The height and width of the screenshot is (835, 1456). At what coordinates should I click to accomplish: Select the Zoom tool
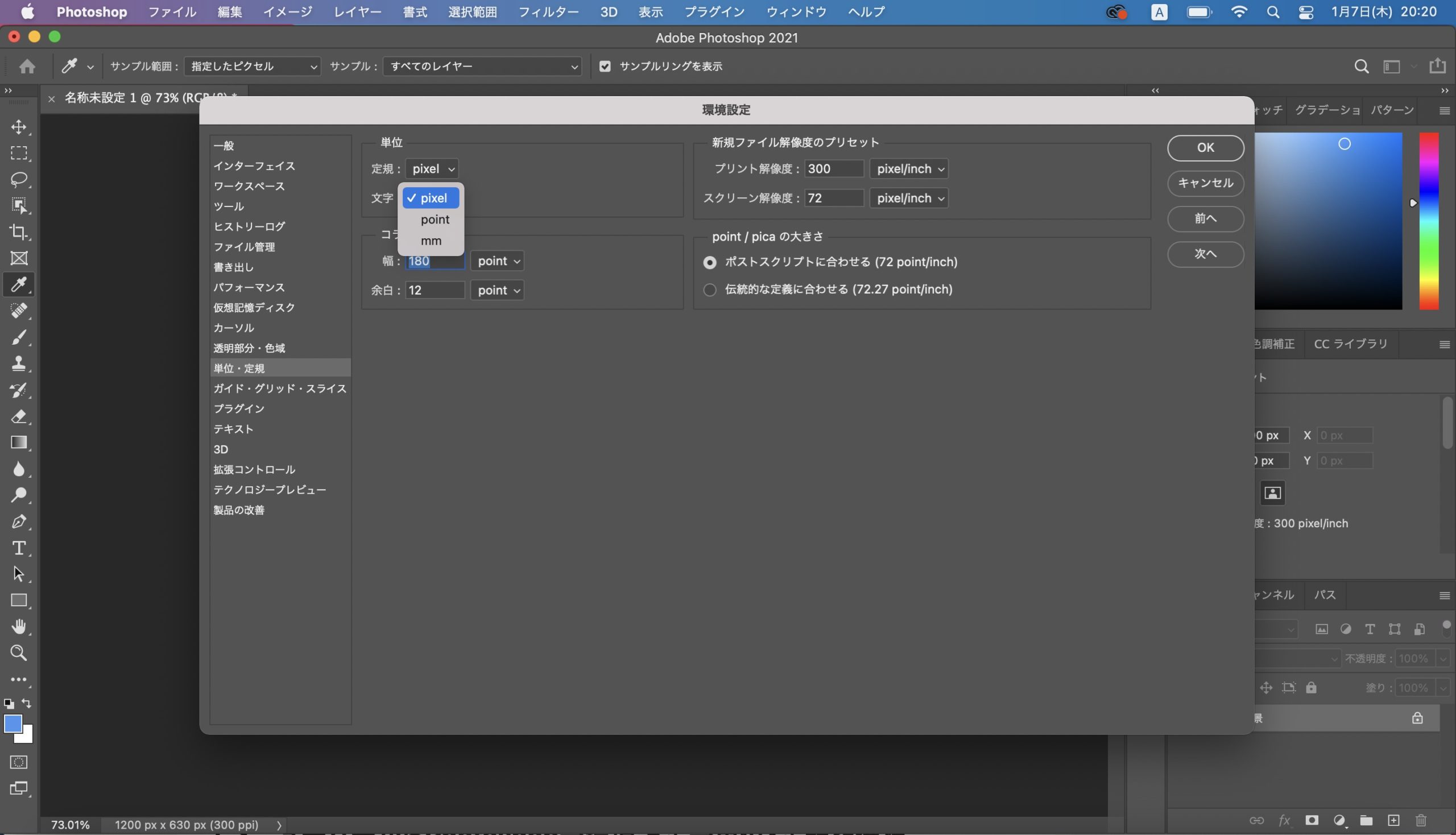tap(18, 653)
